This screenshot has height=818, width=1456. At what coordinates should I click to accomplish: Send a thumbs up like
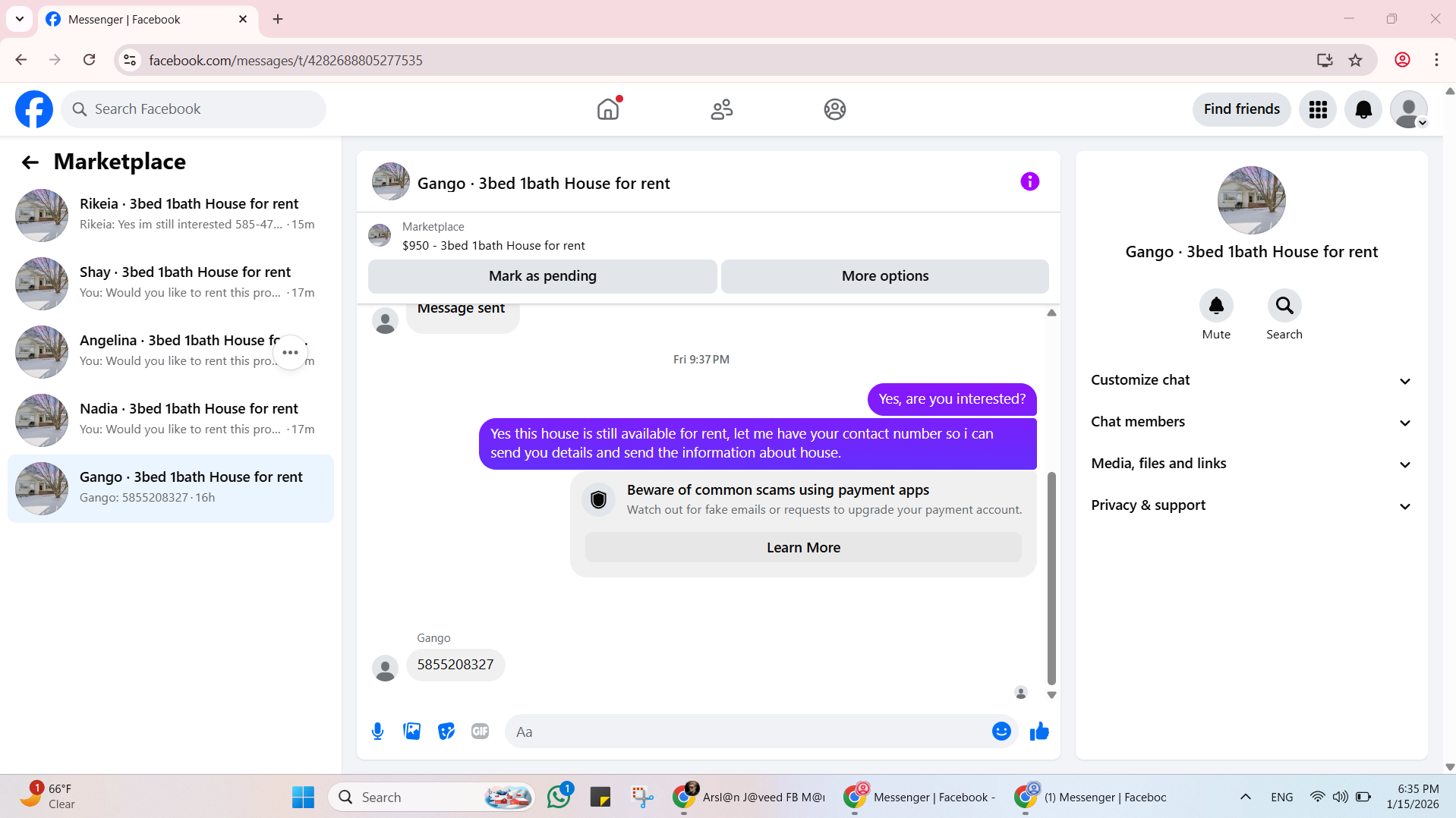[x=1039, y=731]
